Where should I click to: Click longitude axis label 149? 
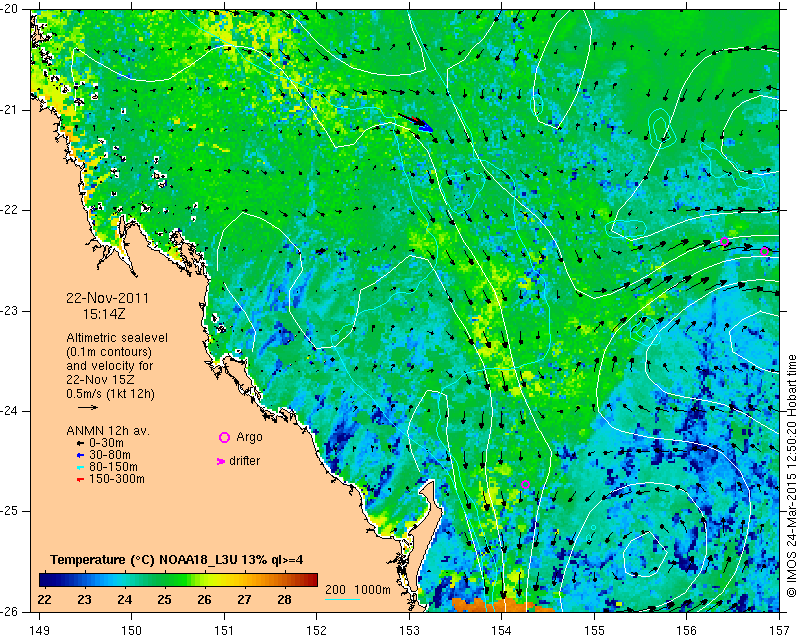39,631
